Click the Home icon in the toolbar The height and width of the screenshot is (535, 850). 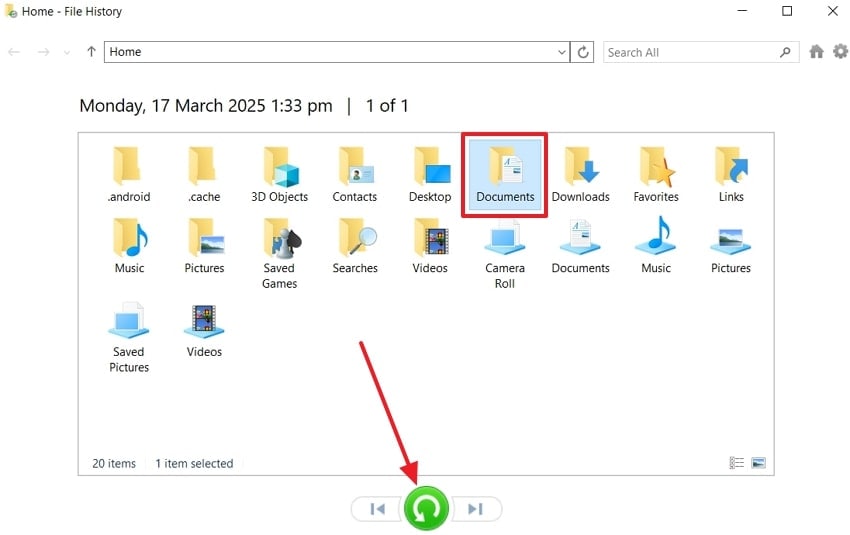click(816, 52)
